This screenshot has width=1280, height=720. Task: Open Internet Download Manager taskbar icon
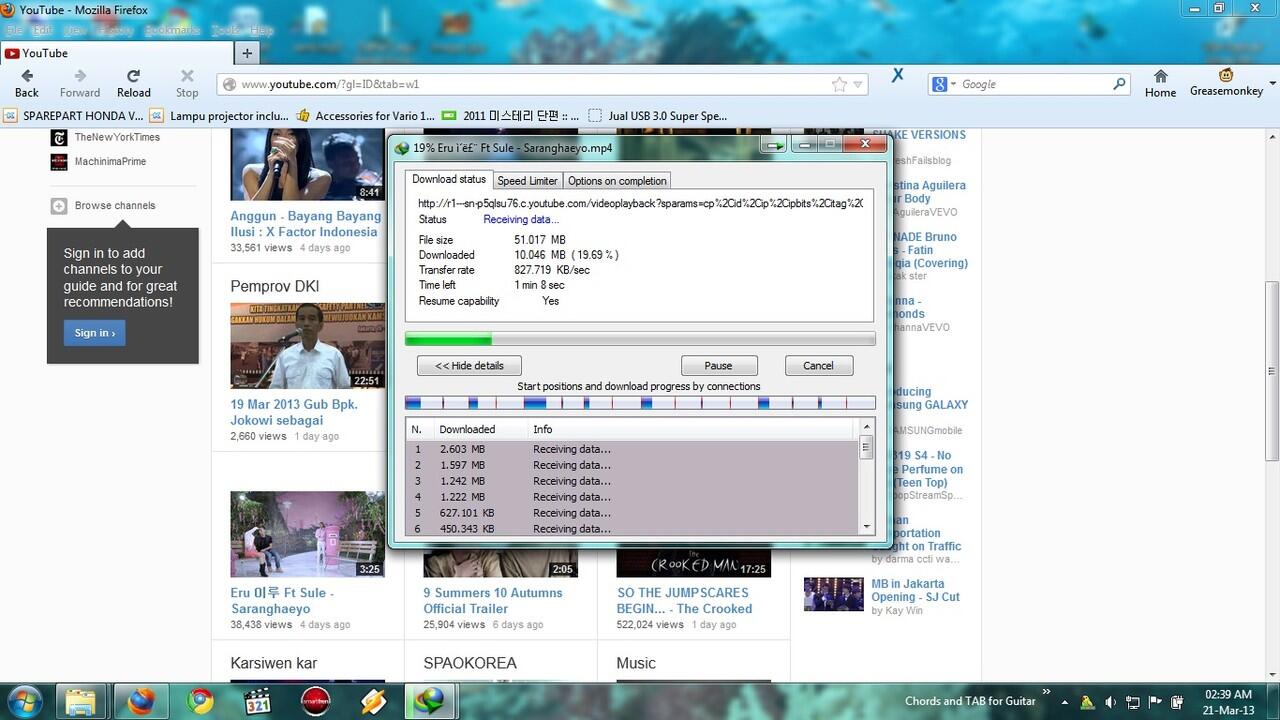431,702
